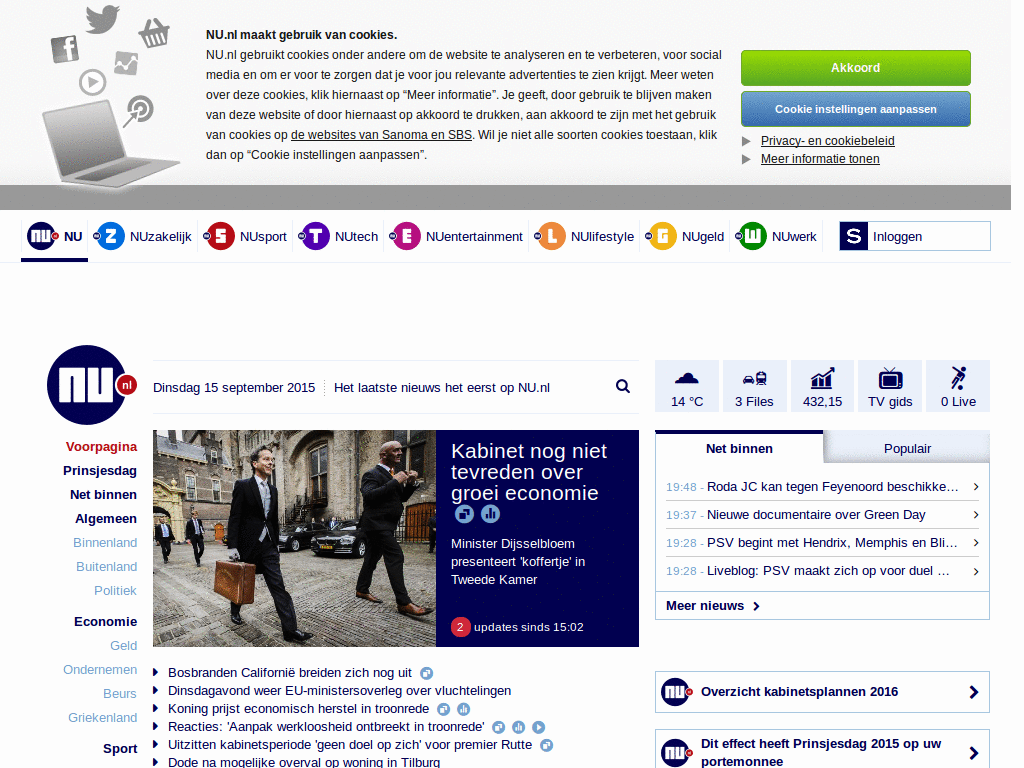The image size is (1024, 768).
Task: Click the photo icon next to Bosbranden headline
Action: click(x=426, y=673)
